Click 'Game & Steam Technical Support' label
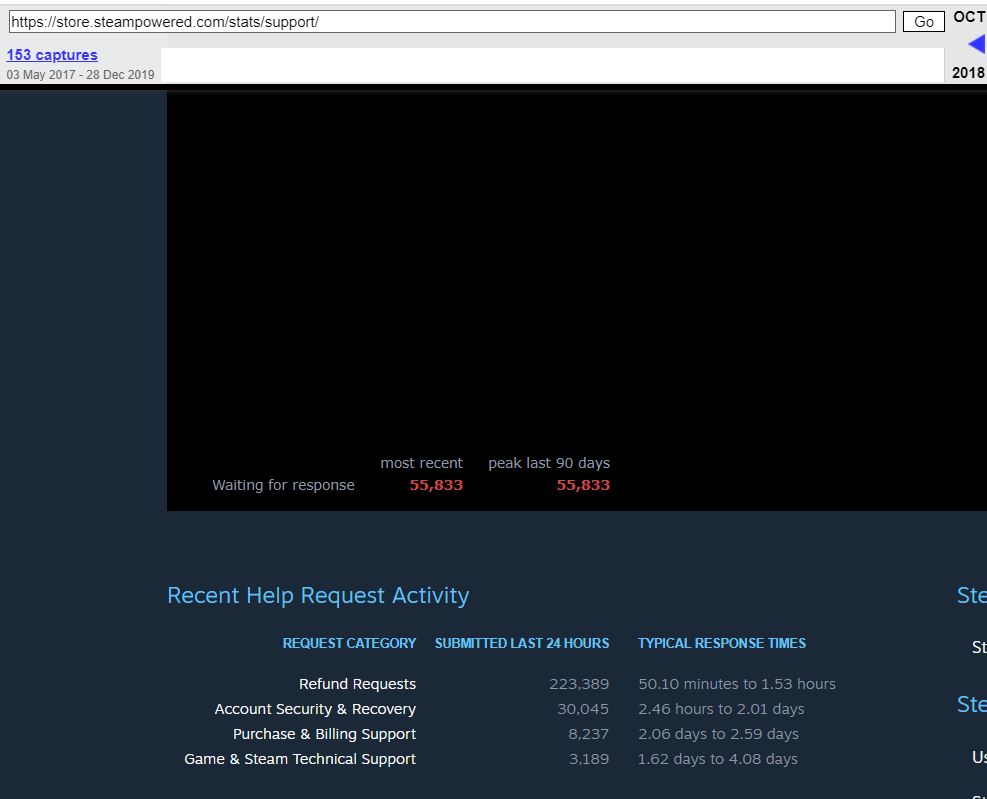Image resolution: width=987 pixels, height=799 pixels. (x=300, y=759)
